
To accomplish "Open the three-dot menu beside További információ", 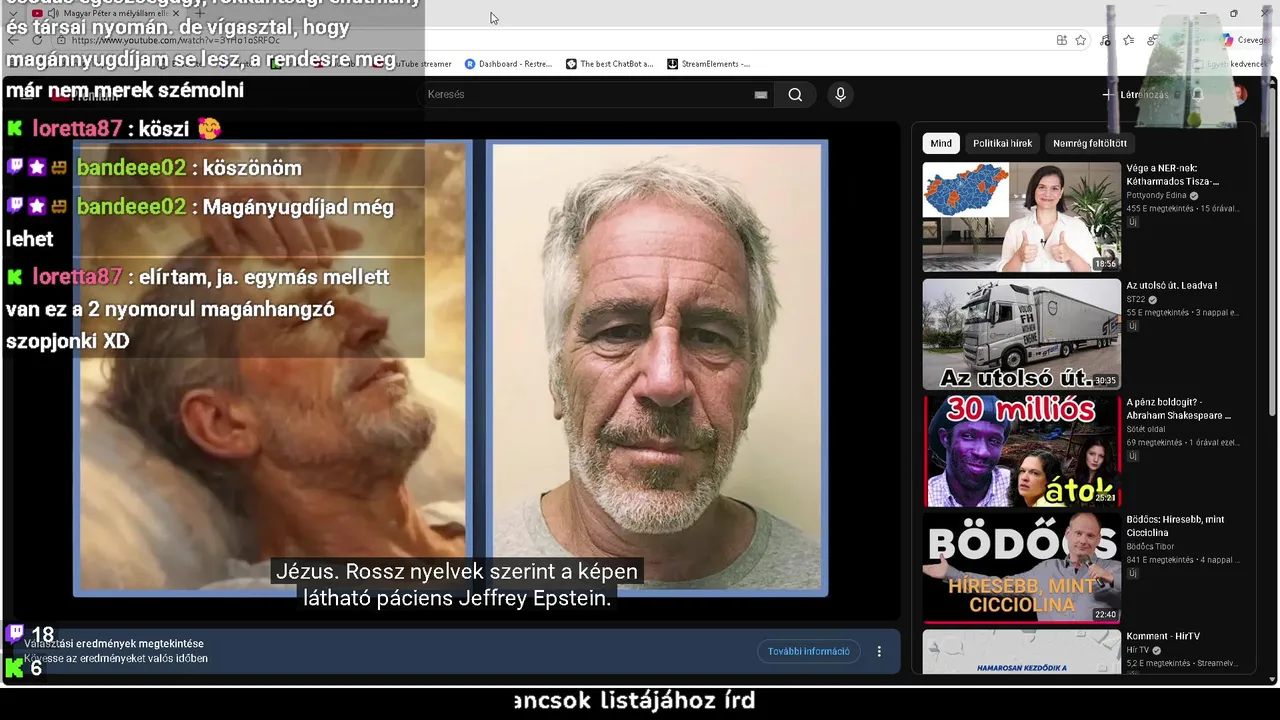I will click(x=879, y=651).
